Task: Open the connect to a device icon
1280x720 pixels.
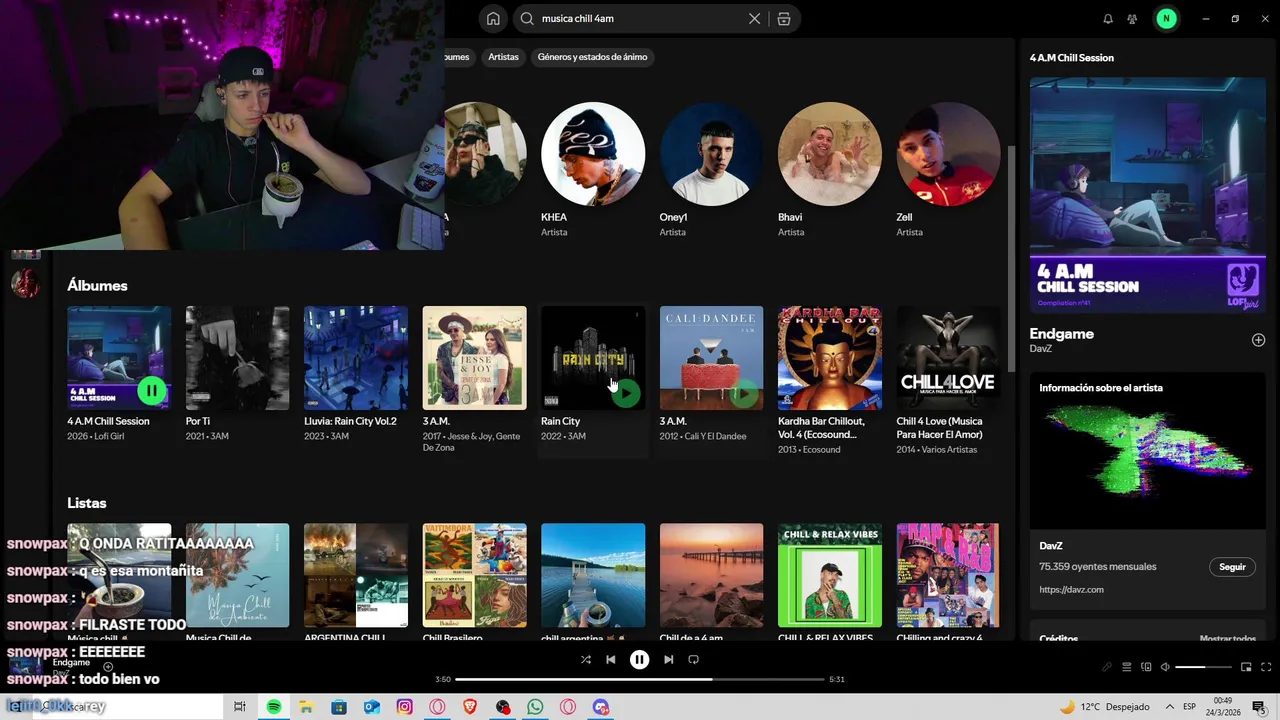Action: tap(1147, 667)
